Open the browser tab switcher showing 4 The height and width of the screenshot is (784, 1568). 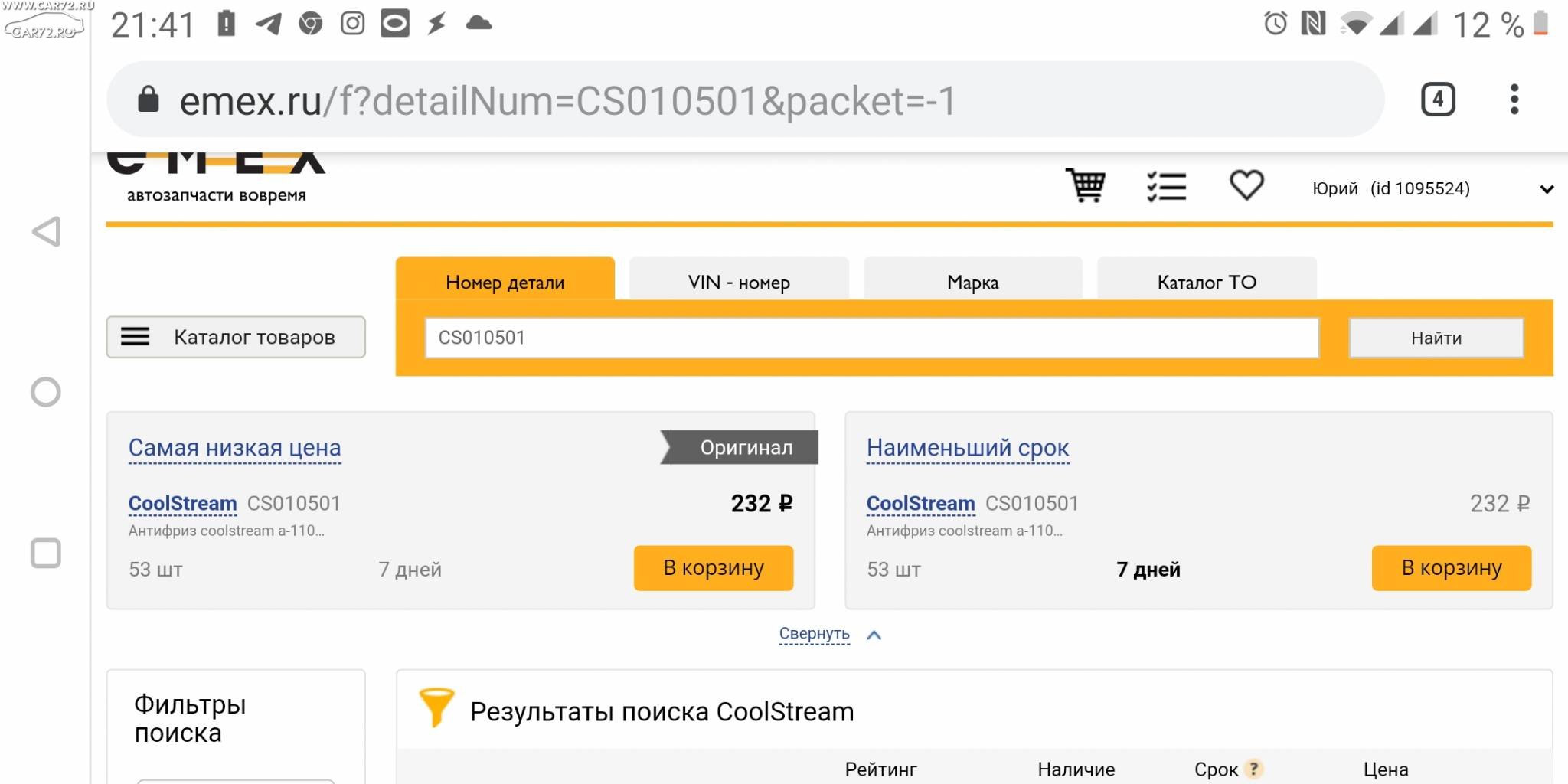[x=1438, y=100]
